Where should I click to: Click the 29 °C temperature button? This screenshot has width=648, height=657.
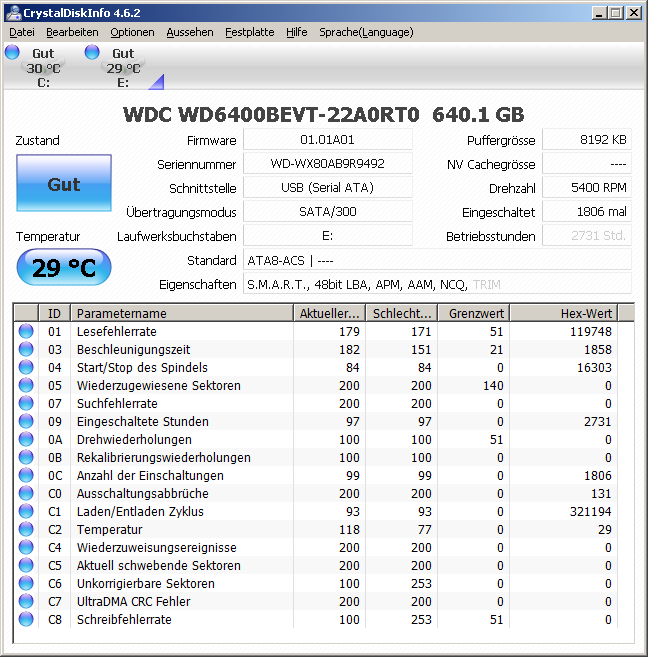[64, 267]
